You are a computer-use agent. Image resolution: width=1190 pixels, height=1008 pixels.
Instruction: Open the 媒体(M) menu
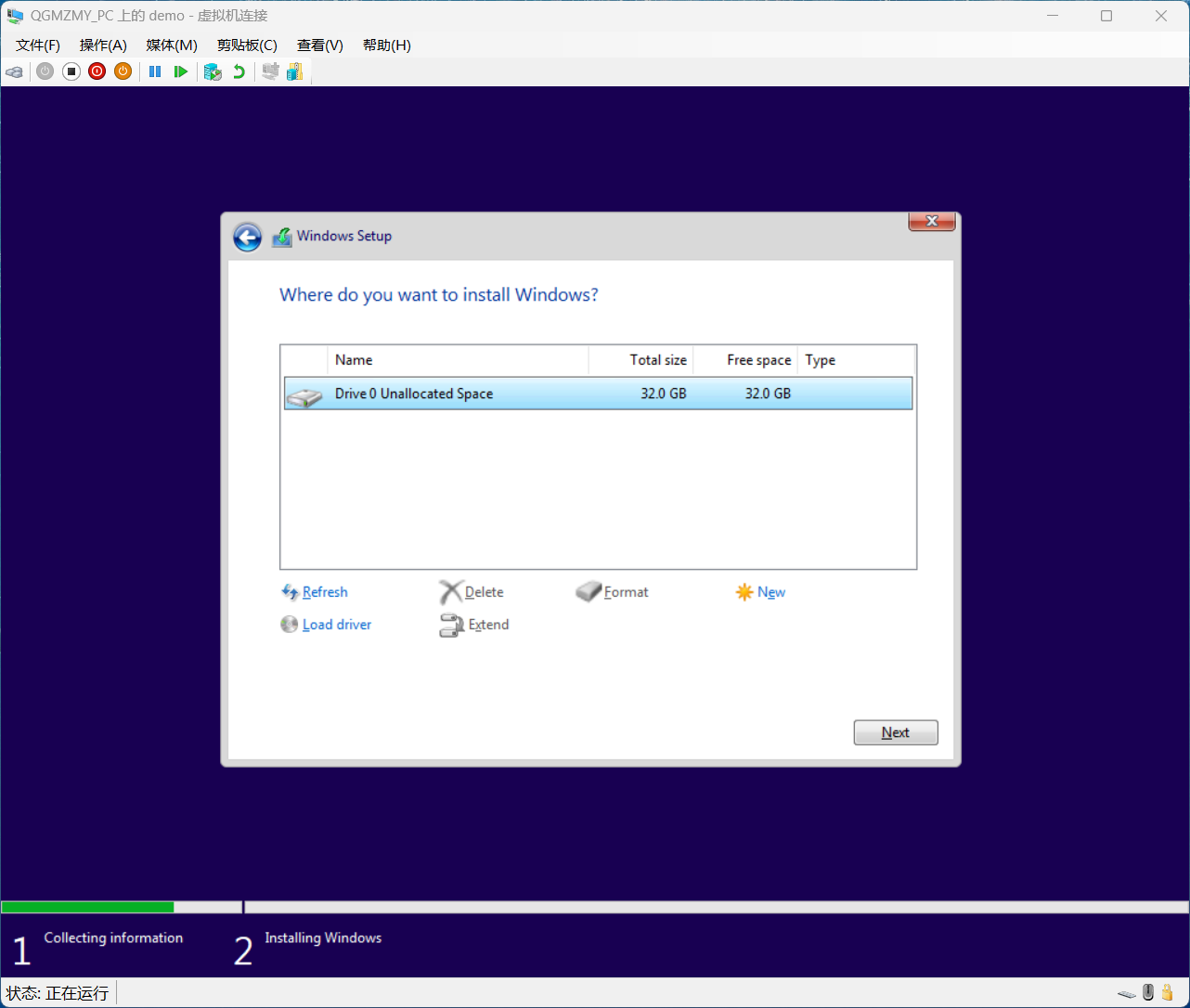click(x=172, y=45)
